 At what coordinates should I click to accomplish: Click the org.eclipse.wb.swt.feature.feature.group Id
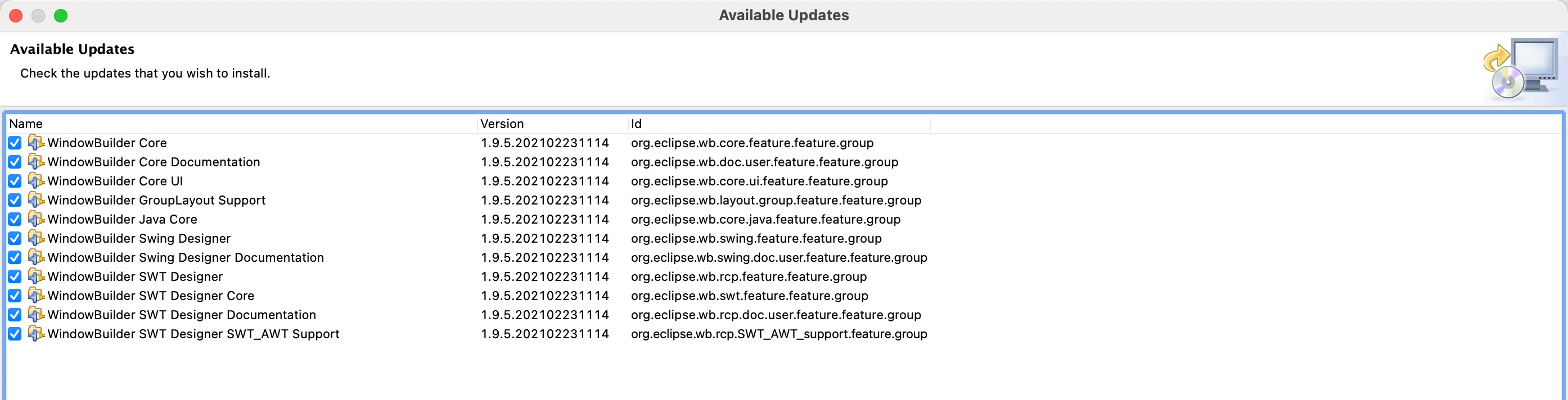pyautogui.click(x=749, y=296)
